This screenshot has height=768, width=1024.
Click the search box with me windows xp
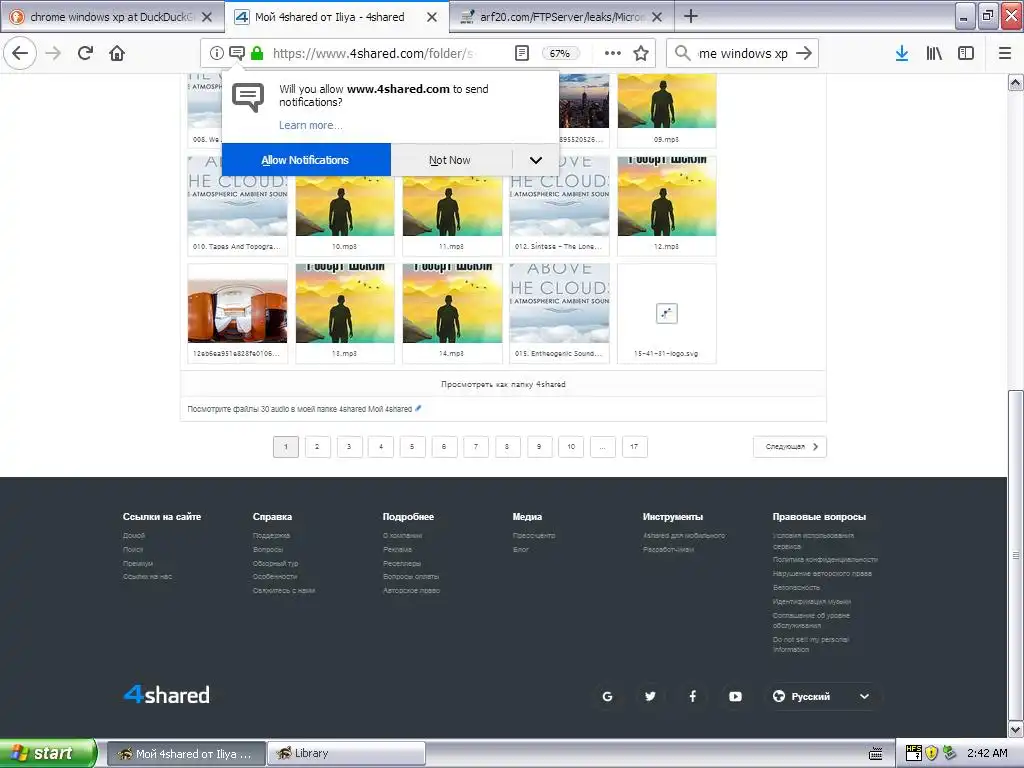tap(741, 53)
